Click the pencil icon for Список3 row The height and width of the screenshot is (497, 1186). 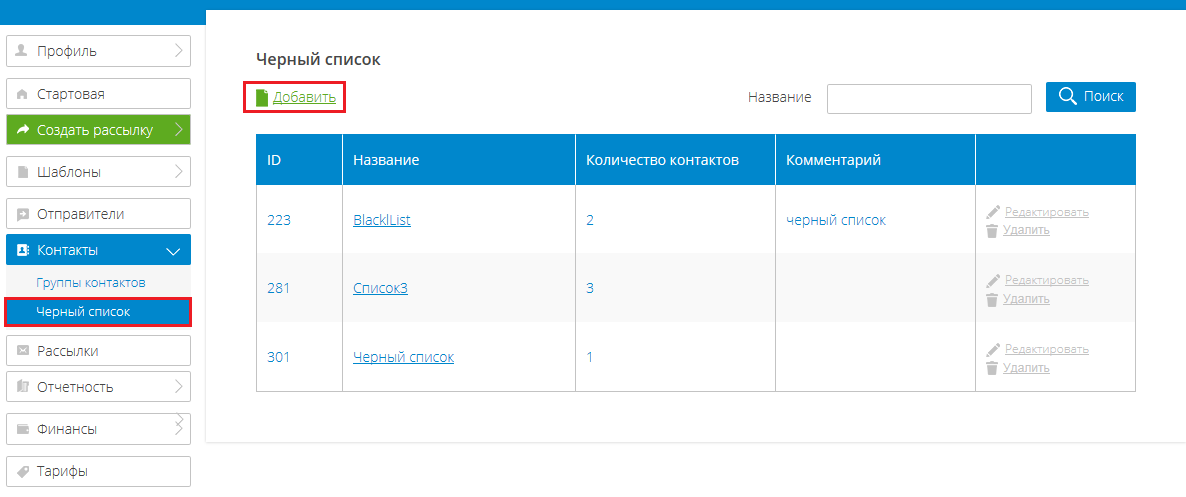point(993,281)
